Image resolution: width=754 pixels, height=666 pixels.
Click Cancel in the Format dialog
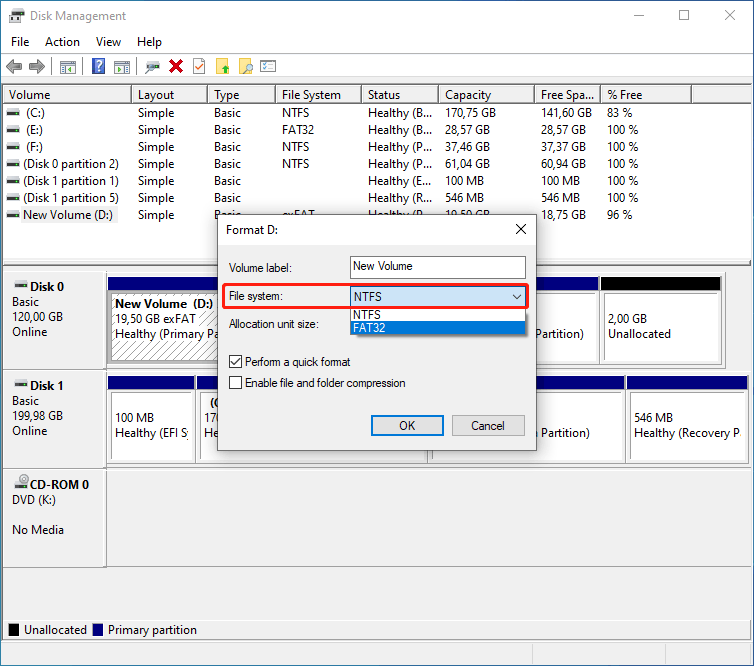(488, 426)
